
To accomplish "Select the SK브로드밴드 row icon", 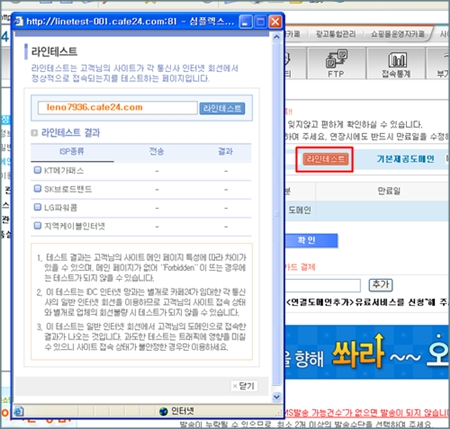I will [38, 189].
